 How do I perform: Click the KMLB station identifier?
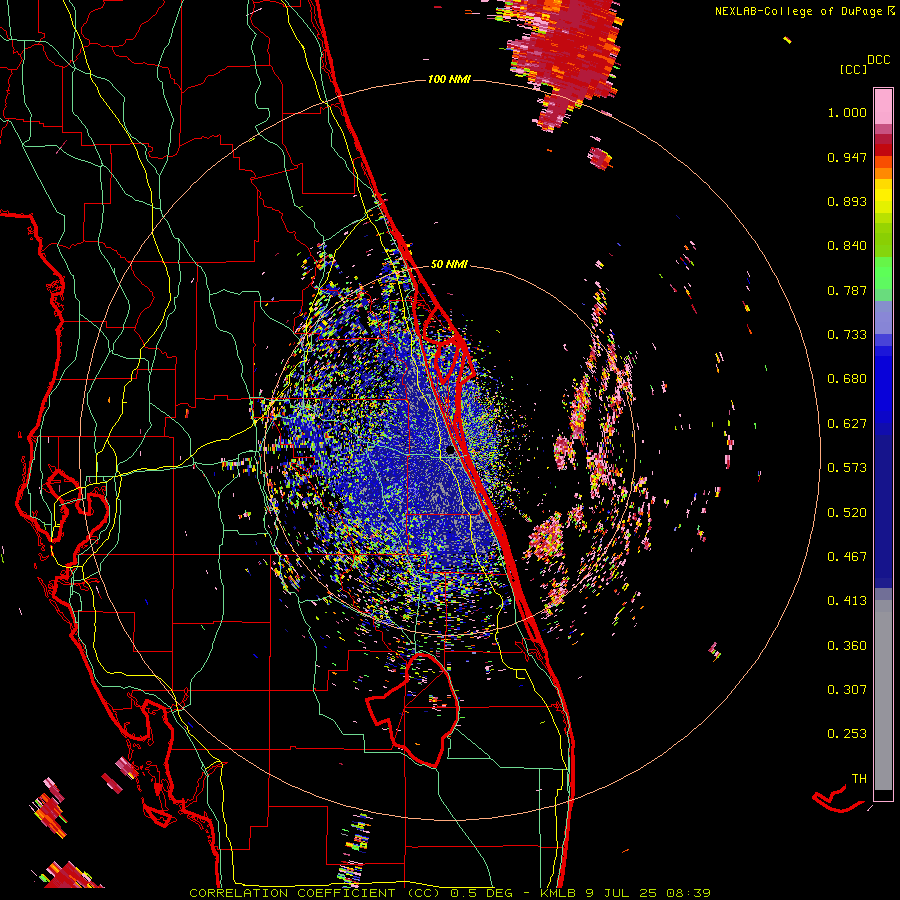tap(557, 893)
